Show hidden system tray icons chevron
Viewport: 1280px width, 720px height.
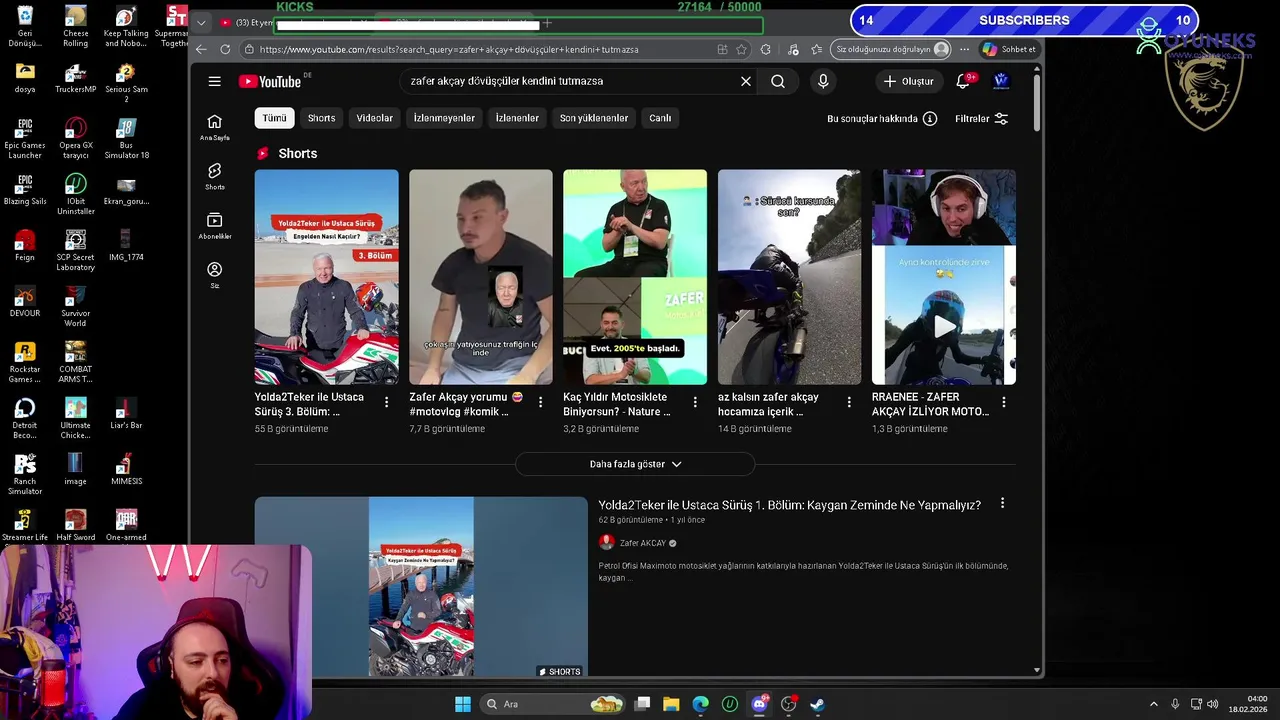point(1153,704)
